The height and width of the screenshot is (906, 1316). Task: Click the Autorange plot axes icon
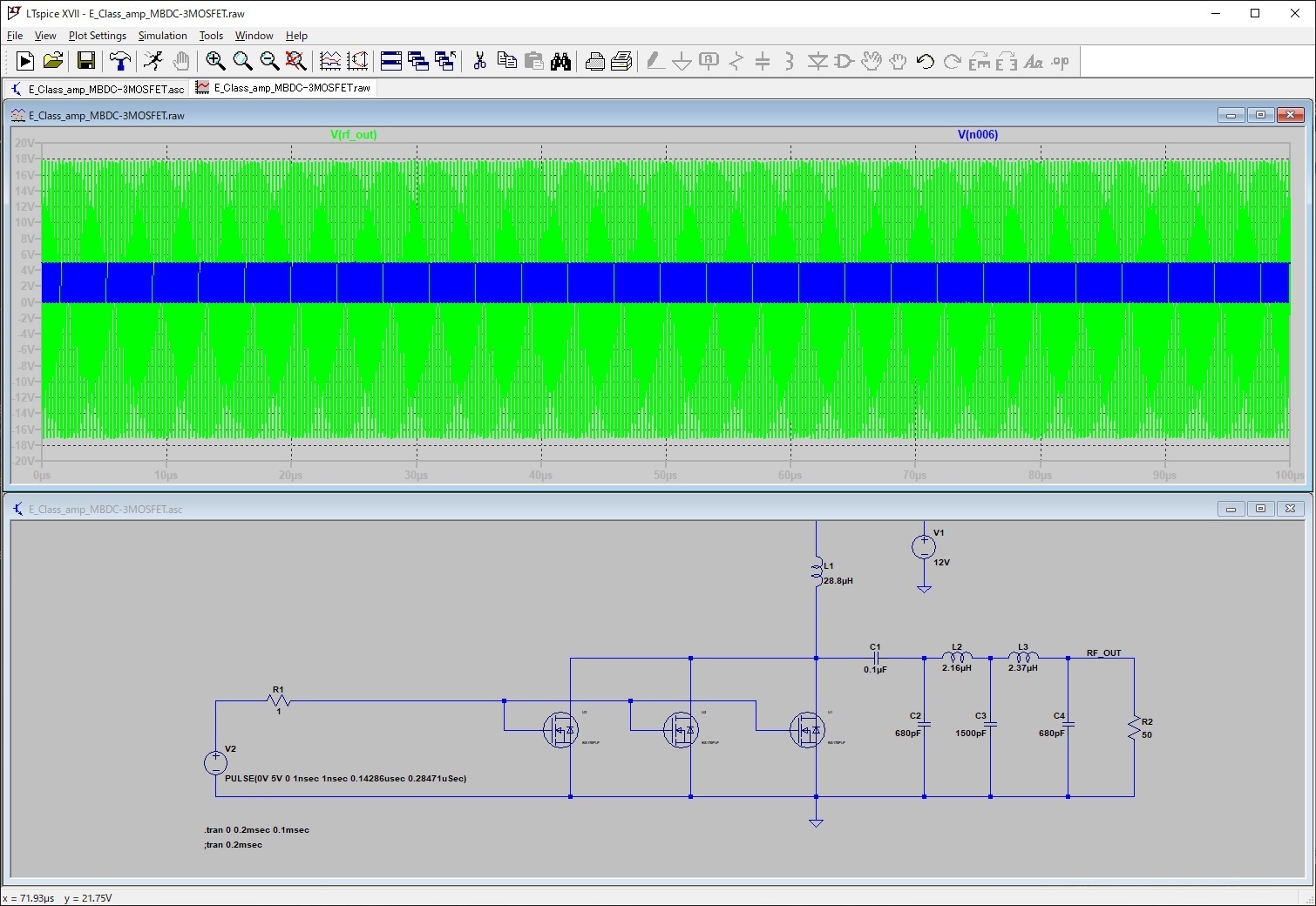[x=356, y=61]
